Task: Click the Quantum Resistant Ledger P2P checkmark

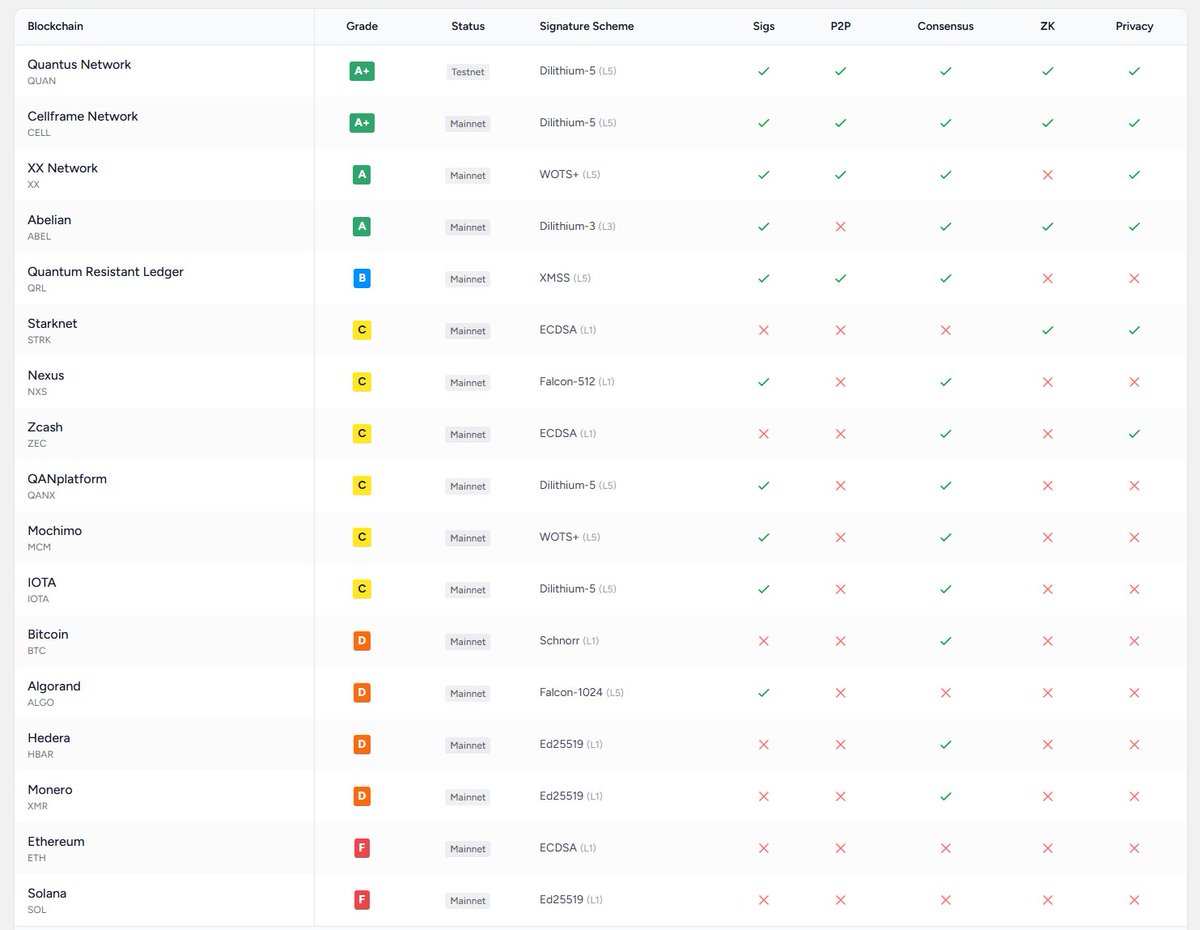Action: (x=840, y=279)
